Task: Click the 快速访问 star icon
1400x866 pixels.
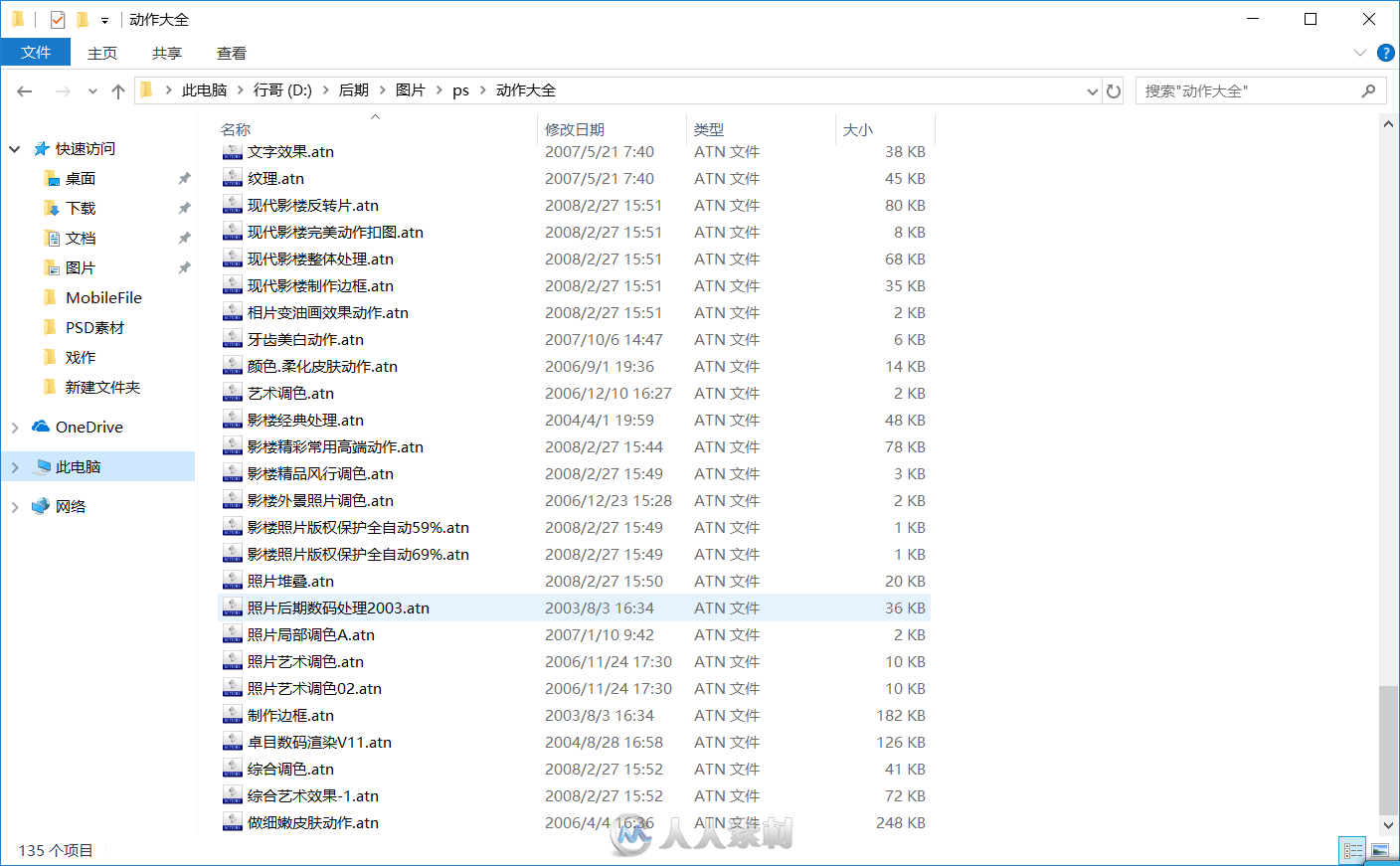Action: [x=41, y=148]
